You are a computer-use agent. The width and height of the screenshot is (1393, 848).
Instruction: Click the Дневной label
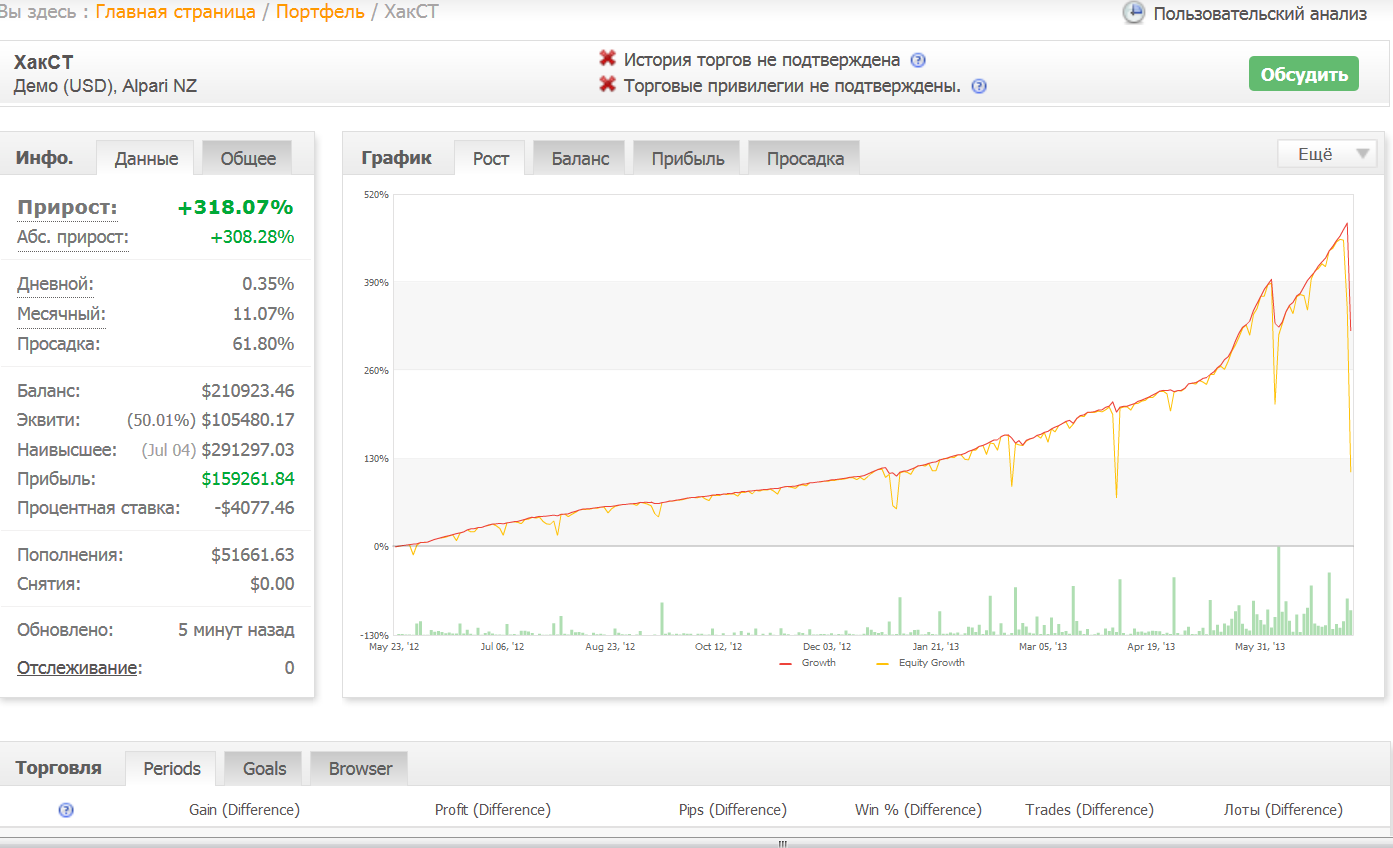point(55,284)
